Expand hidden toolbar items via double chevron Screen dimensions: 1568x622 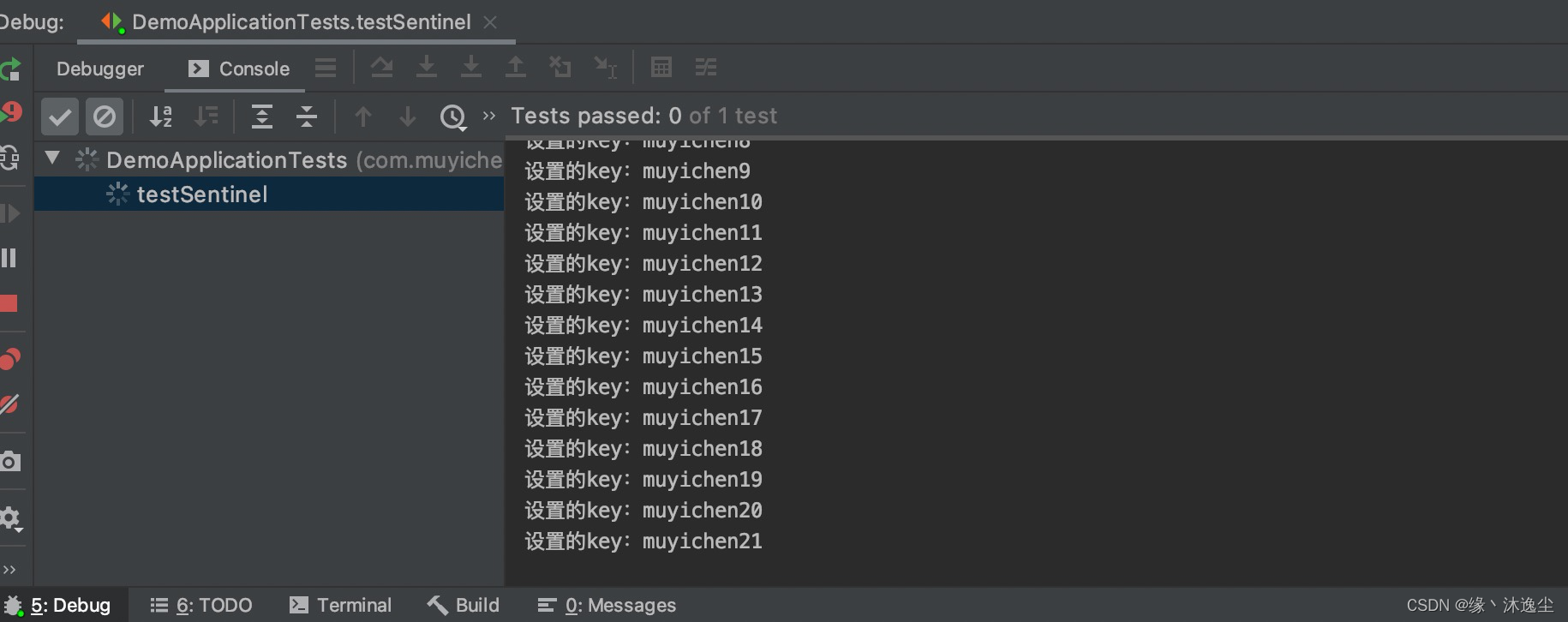pyautogui.click(x=489, y=116)
